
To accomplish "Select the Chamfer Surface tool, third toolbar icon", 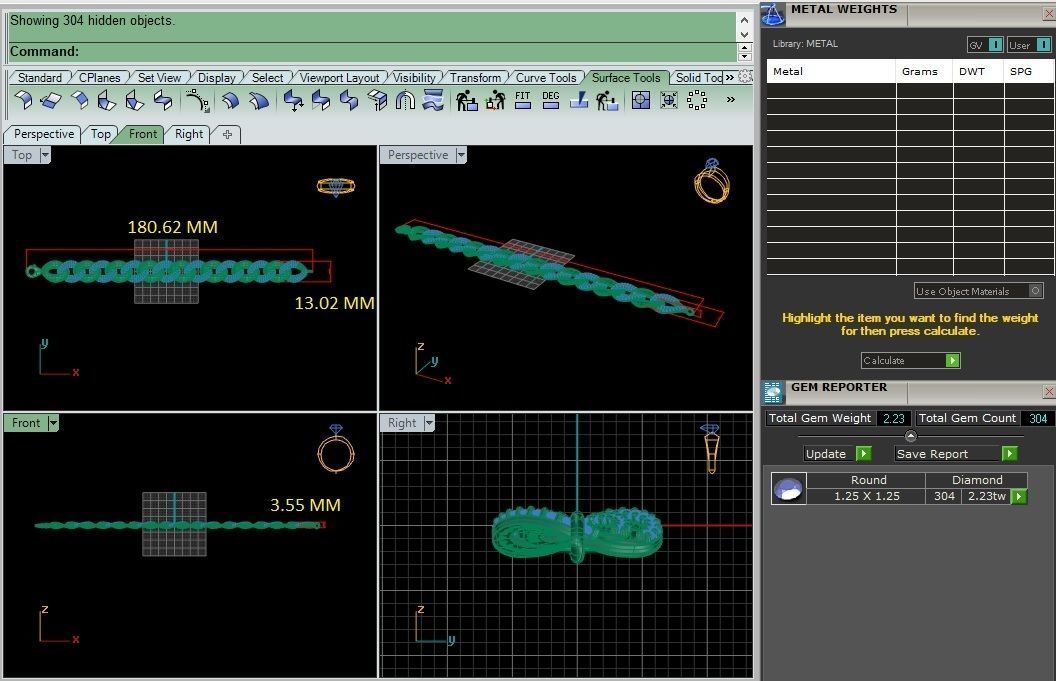I will 79,100.
